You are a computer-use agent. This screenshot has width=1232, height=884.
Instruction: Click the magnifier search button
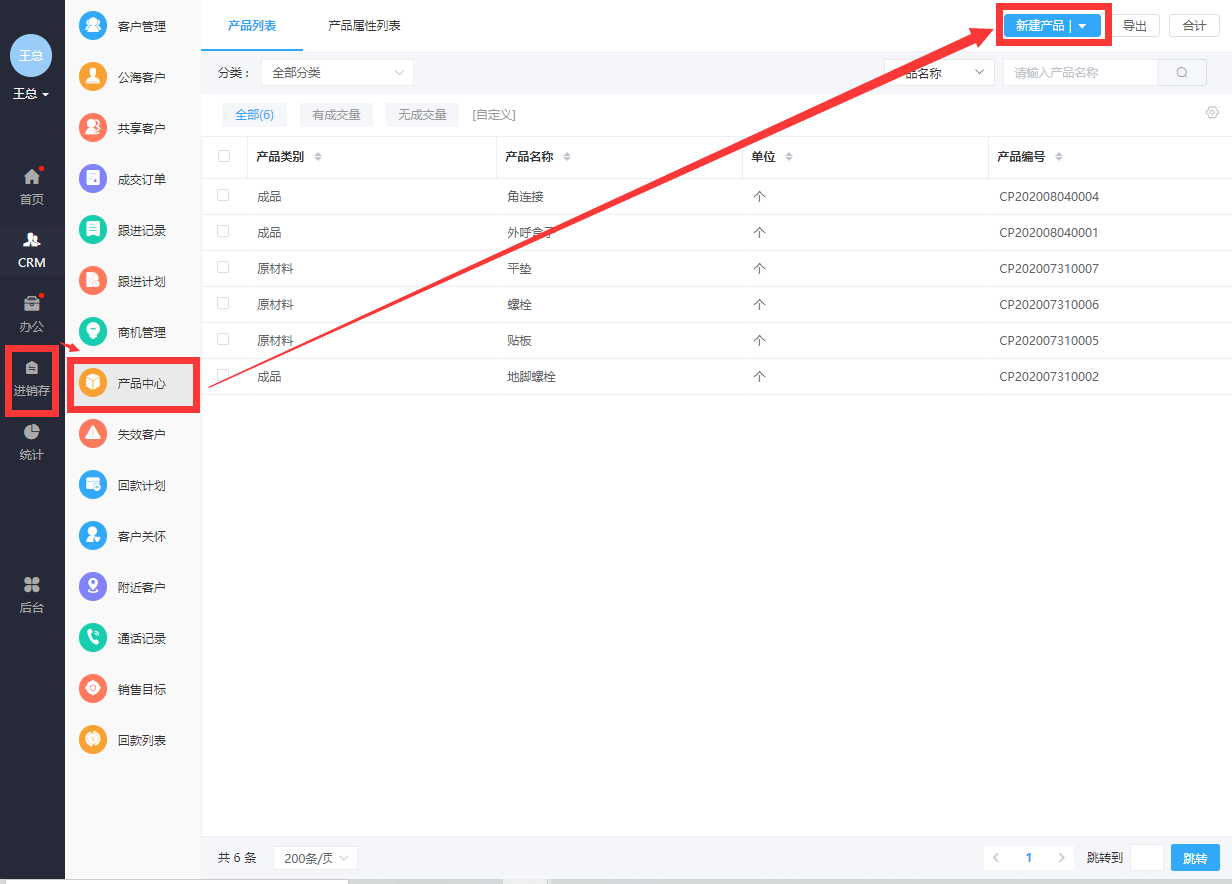pos(1182,73)
